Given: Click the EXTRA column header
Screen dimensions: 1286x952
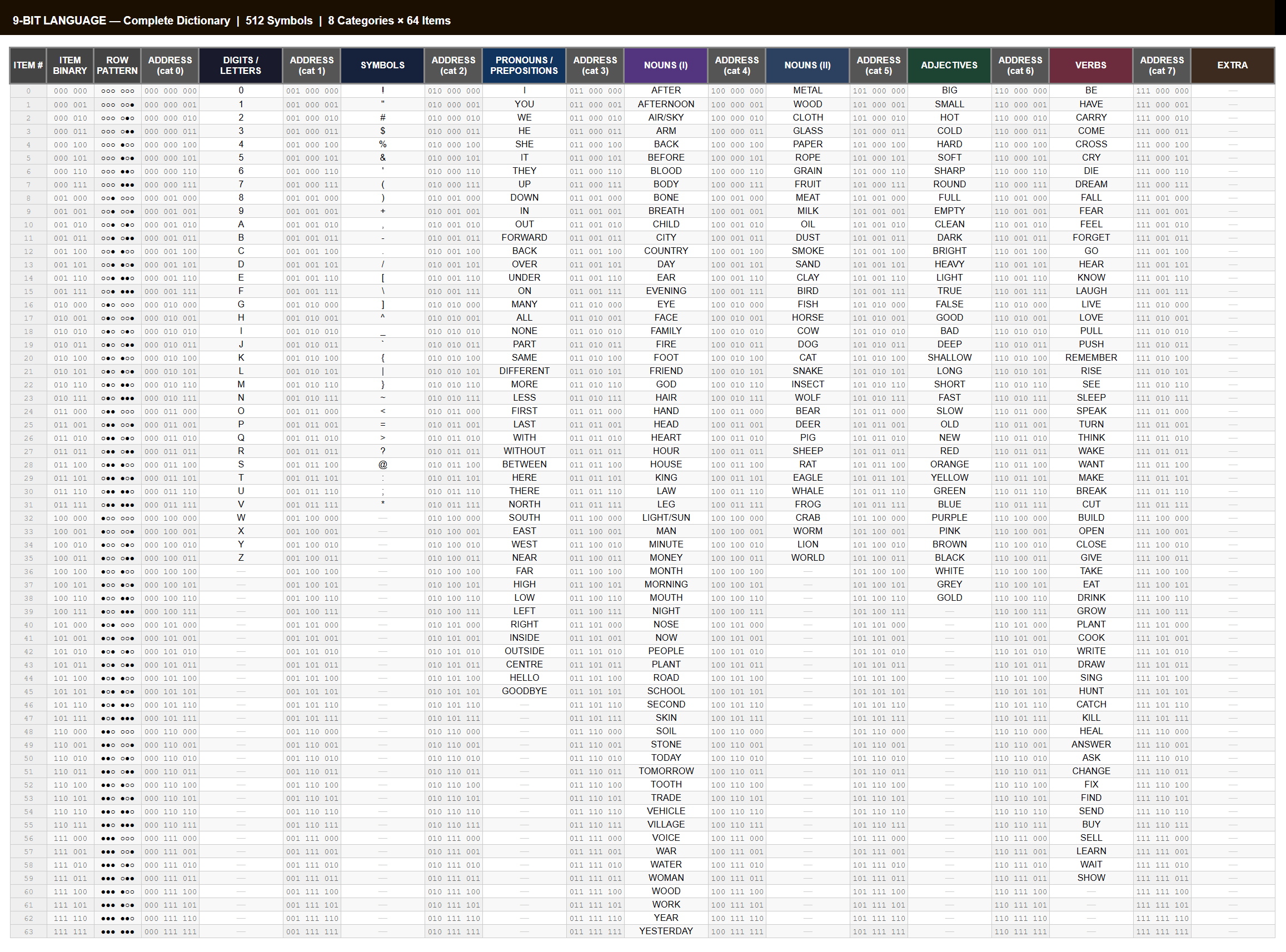Looking at the screenshot, I should click(x=1232, y=65).
